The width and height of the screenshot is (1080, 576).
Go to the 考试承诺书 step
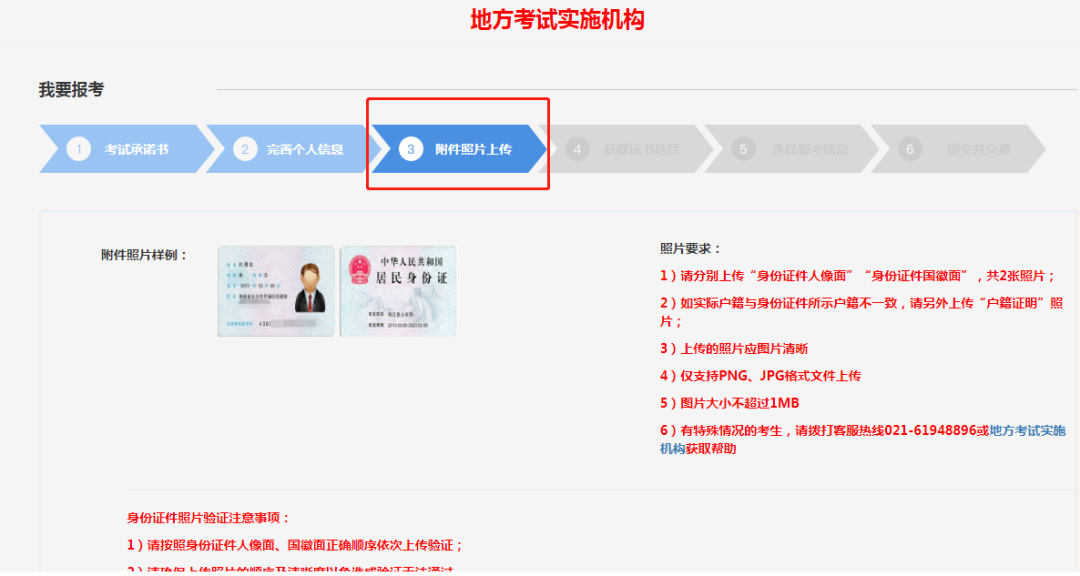(x=137, y=149)
